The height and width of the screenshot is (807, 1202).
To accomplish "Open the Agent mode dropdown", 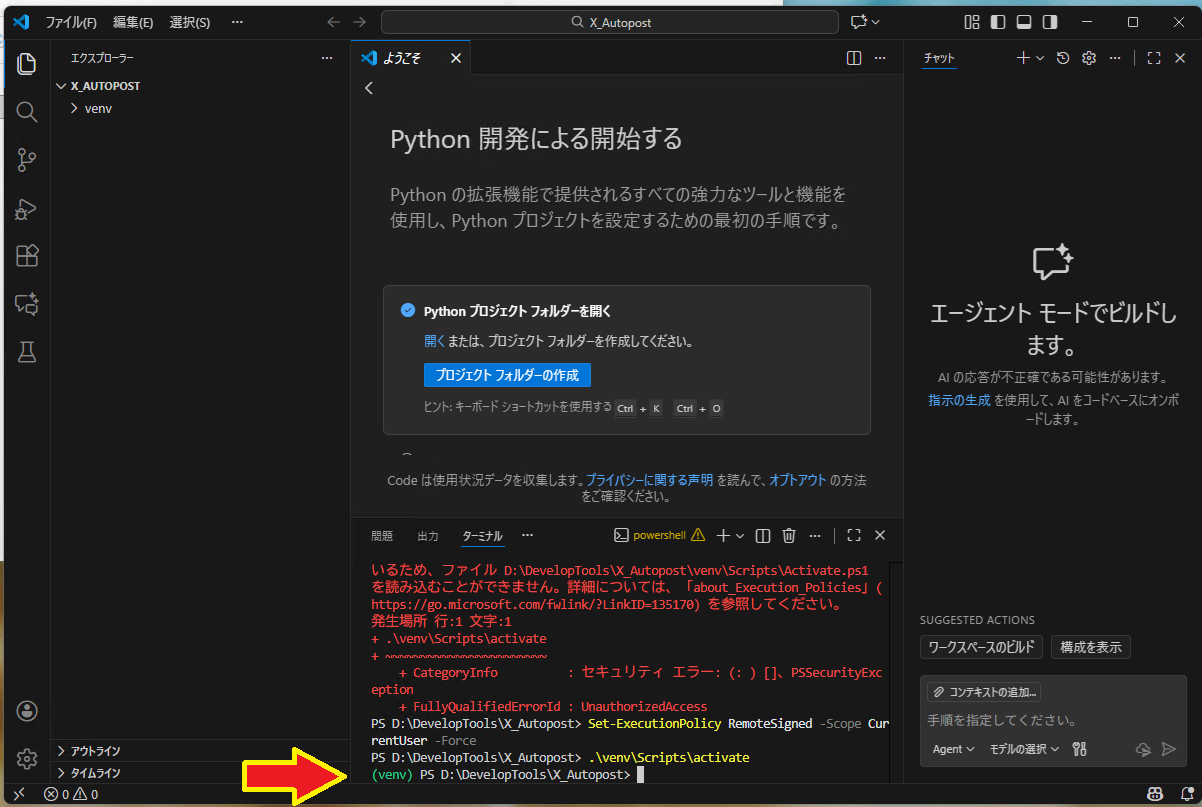I will pyautogui.click(x=953, y=749).
